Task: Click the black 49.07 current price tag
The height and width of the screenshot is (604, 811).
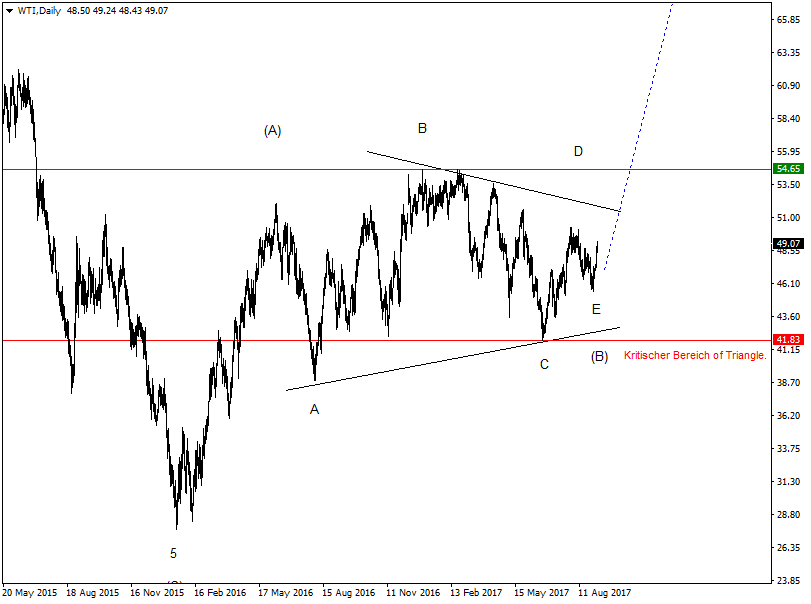Action: (x=788, y=241)
